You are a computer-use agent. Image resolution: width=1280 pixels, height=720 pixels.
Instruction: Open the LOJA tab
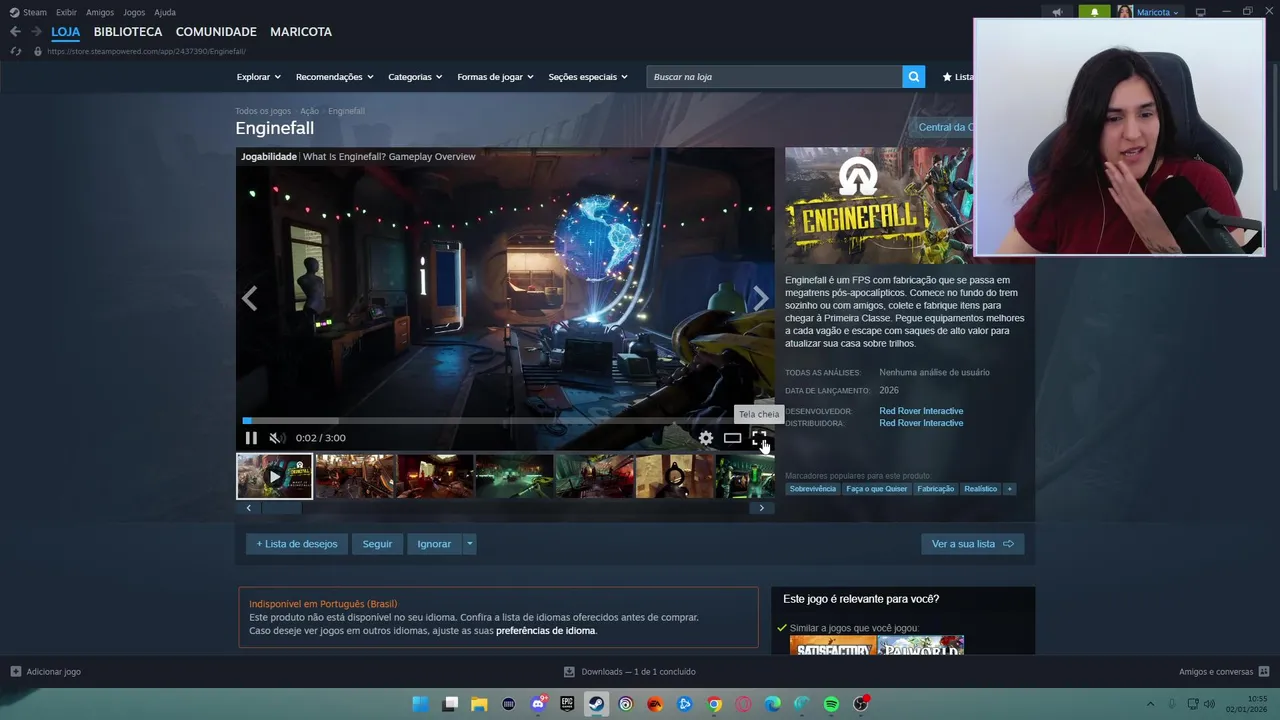[66, 32]
